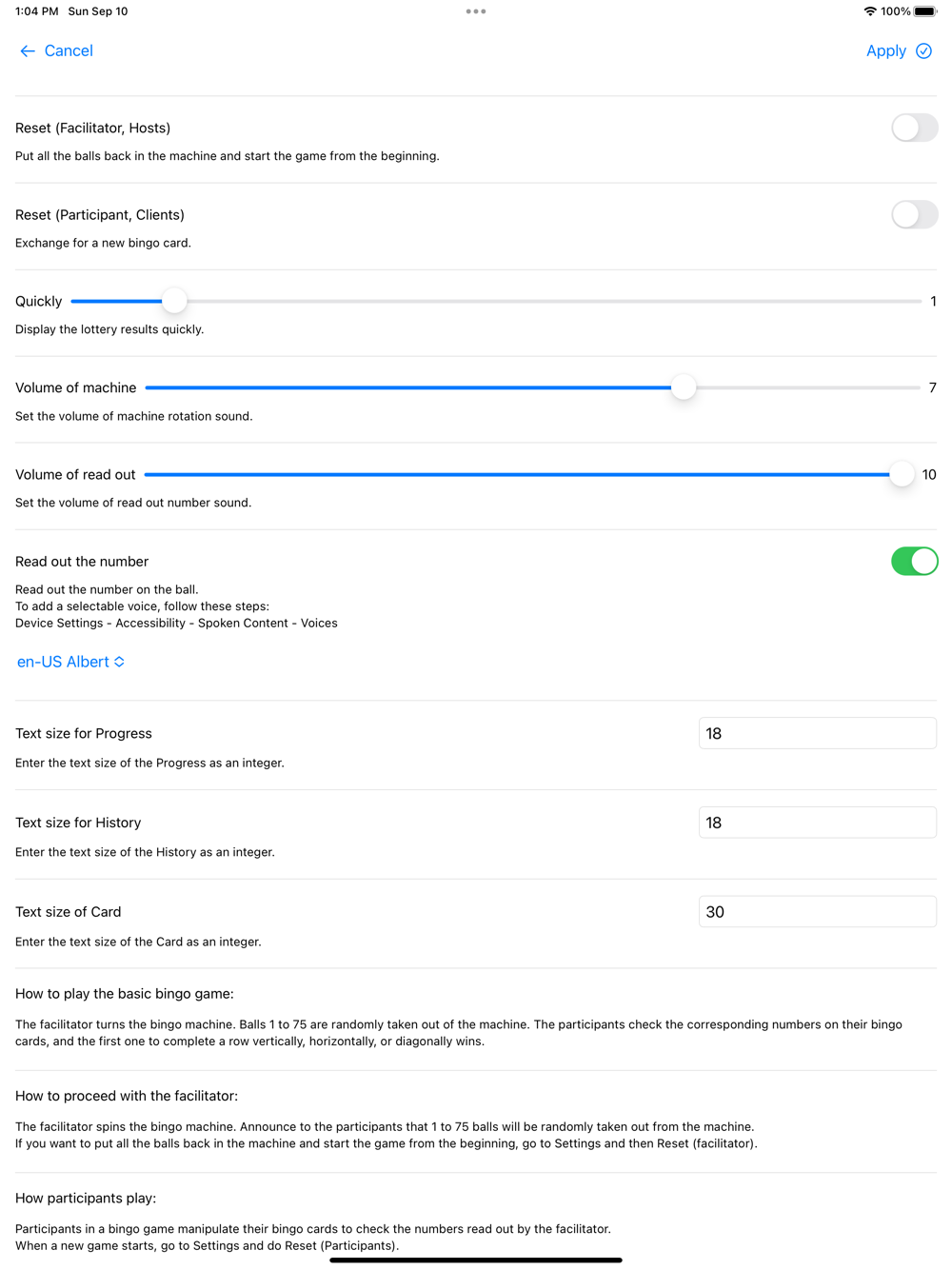Tap the three-dot multitasking icon at top
This screenshot has width=952, height=1270.
tap(476, 11)
